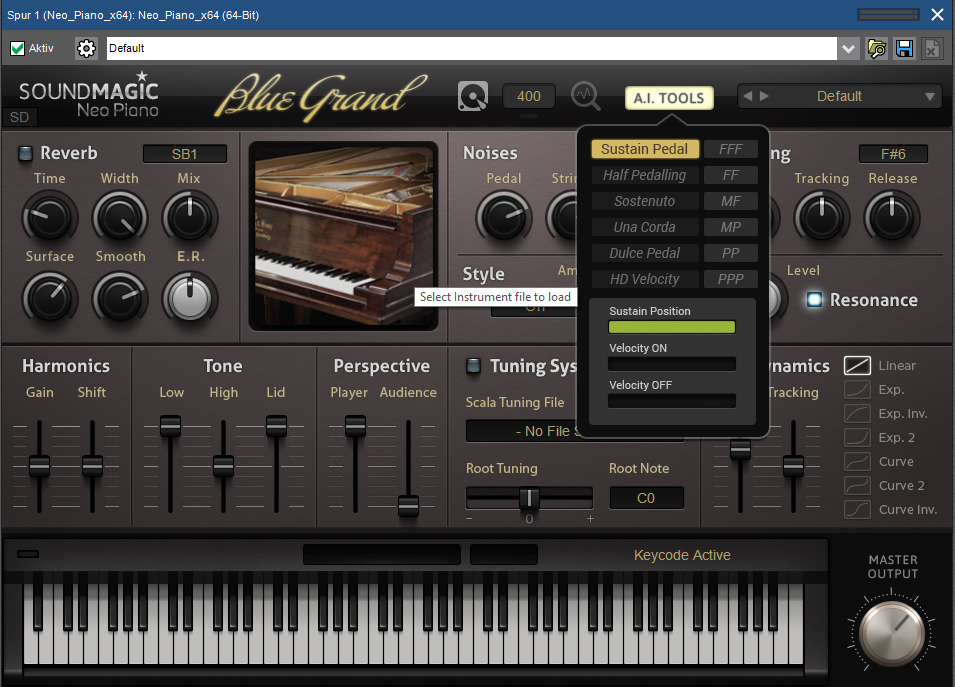The image size is (955, 687).
Task: Click the Default preset name field
Action: [x=472, y=48]
